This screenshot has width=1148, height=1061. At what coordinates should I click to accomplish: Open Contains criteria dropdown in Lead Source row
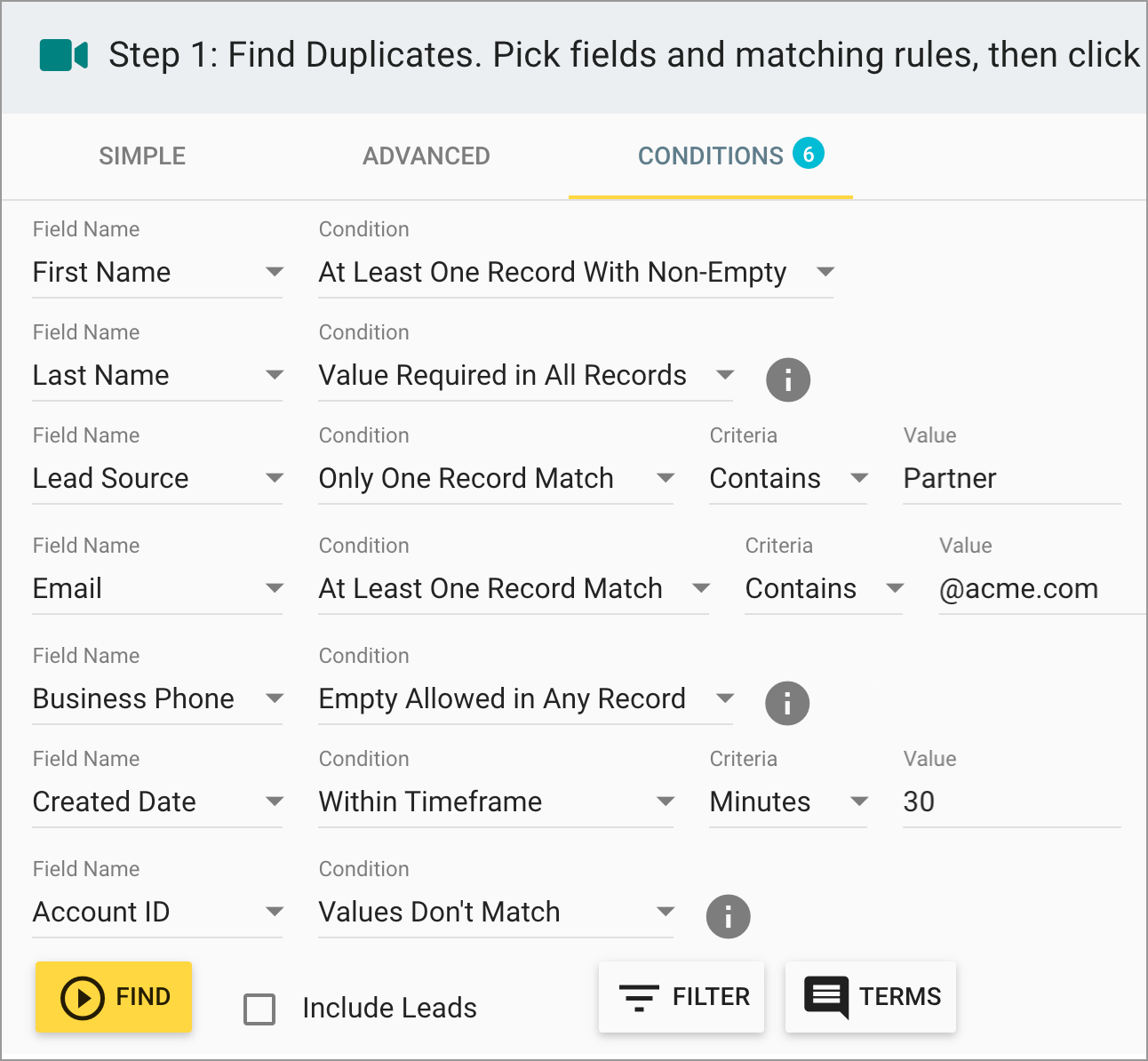788,478
